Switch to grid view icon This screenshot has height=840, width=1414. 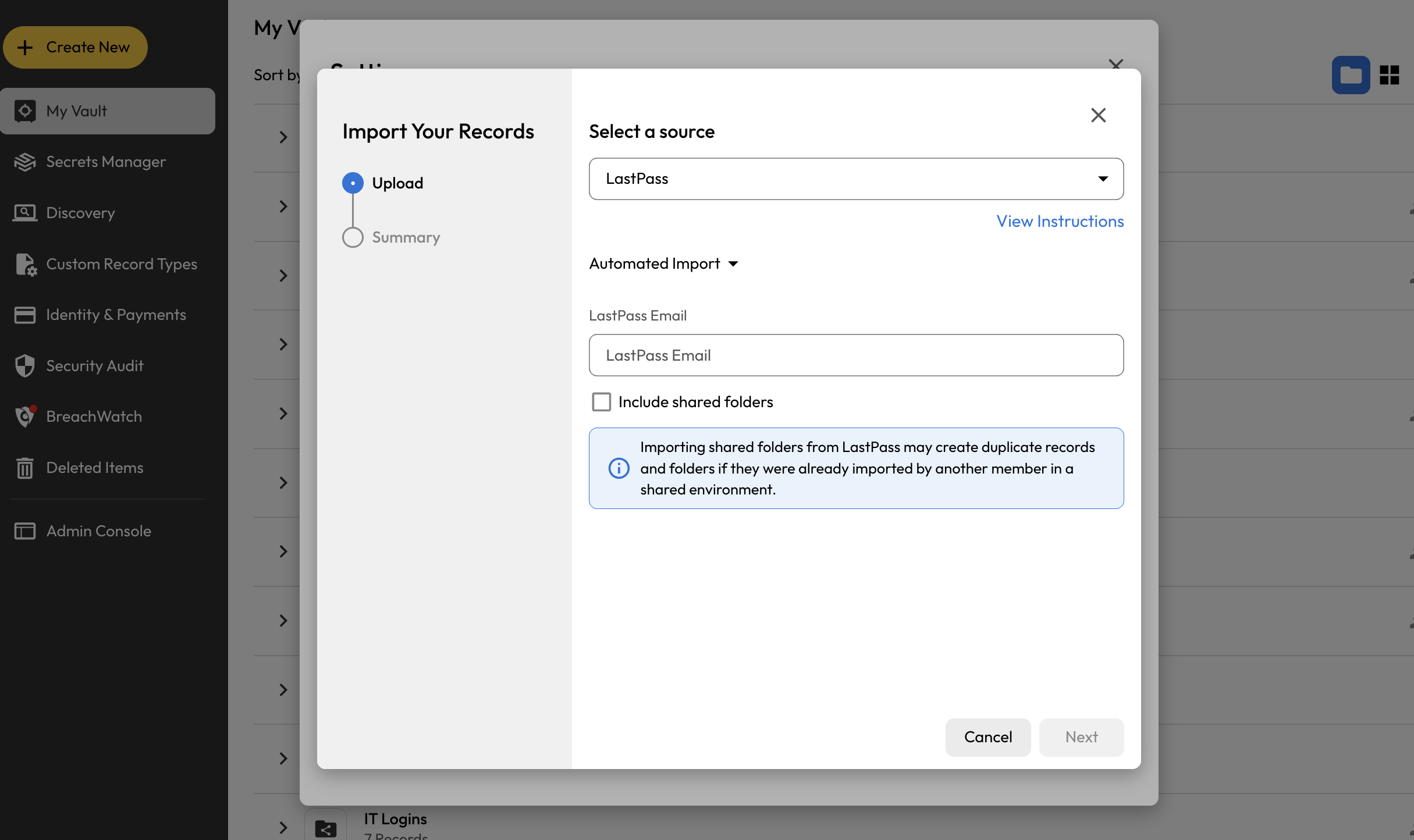click(x=1389, y=75)
